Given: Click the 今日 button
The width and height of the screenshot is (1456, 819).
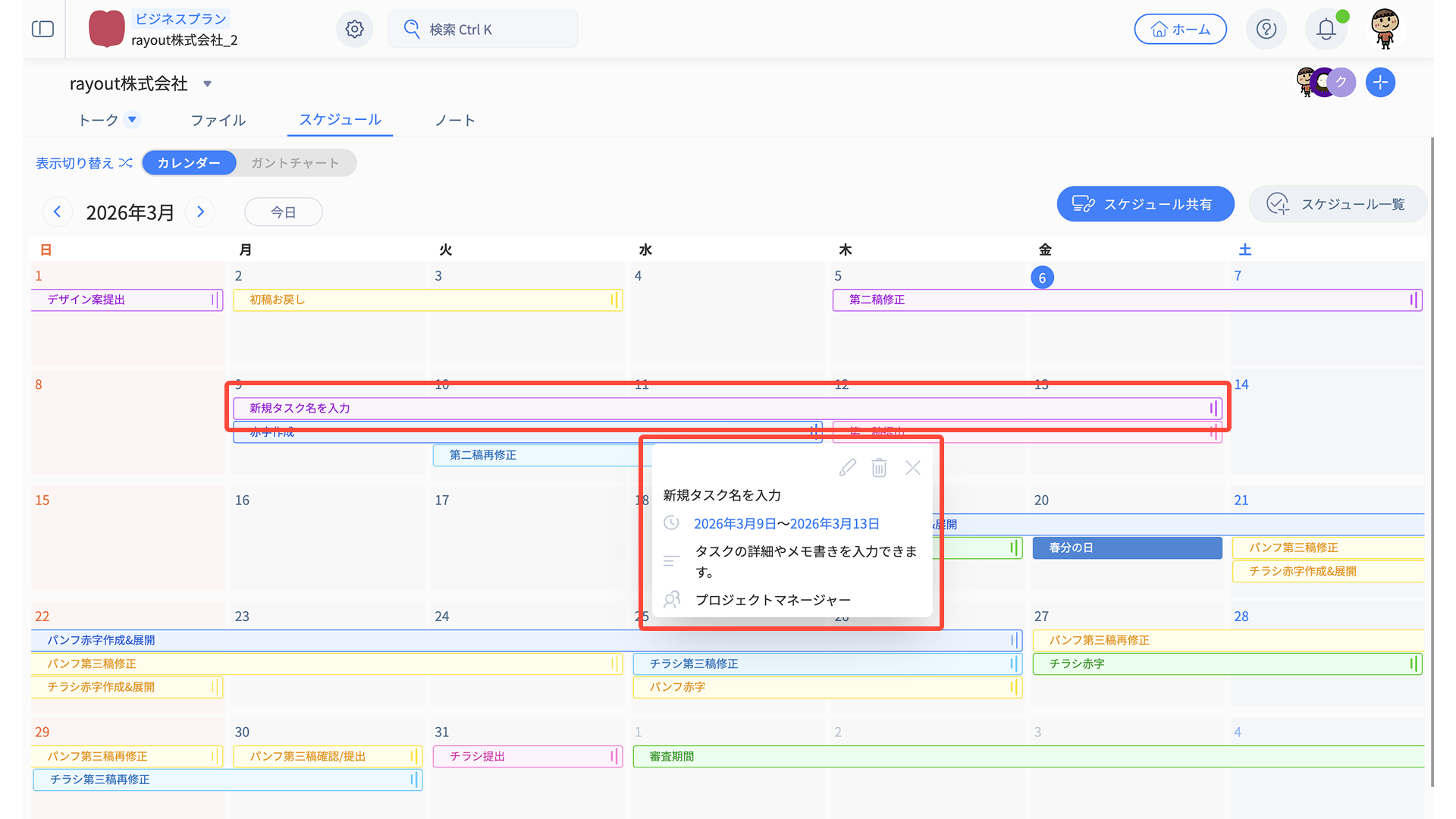Looking at the screenshot, I should point(283,212).
